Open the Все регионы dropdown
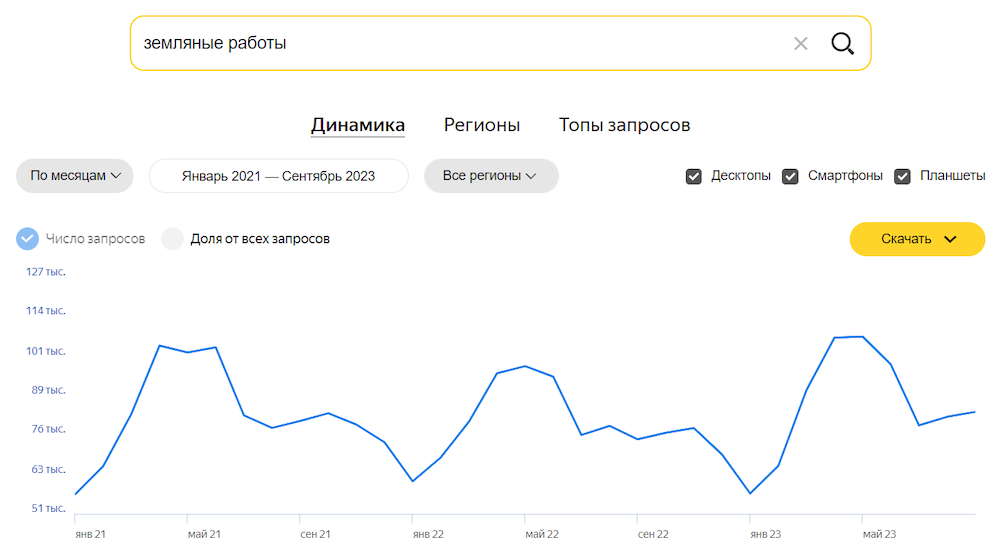Viewport: 1000px width, 560px height. click(x=491, y=176)
